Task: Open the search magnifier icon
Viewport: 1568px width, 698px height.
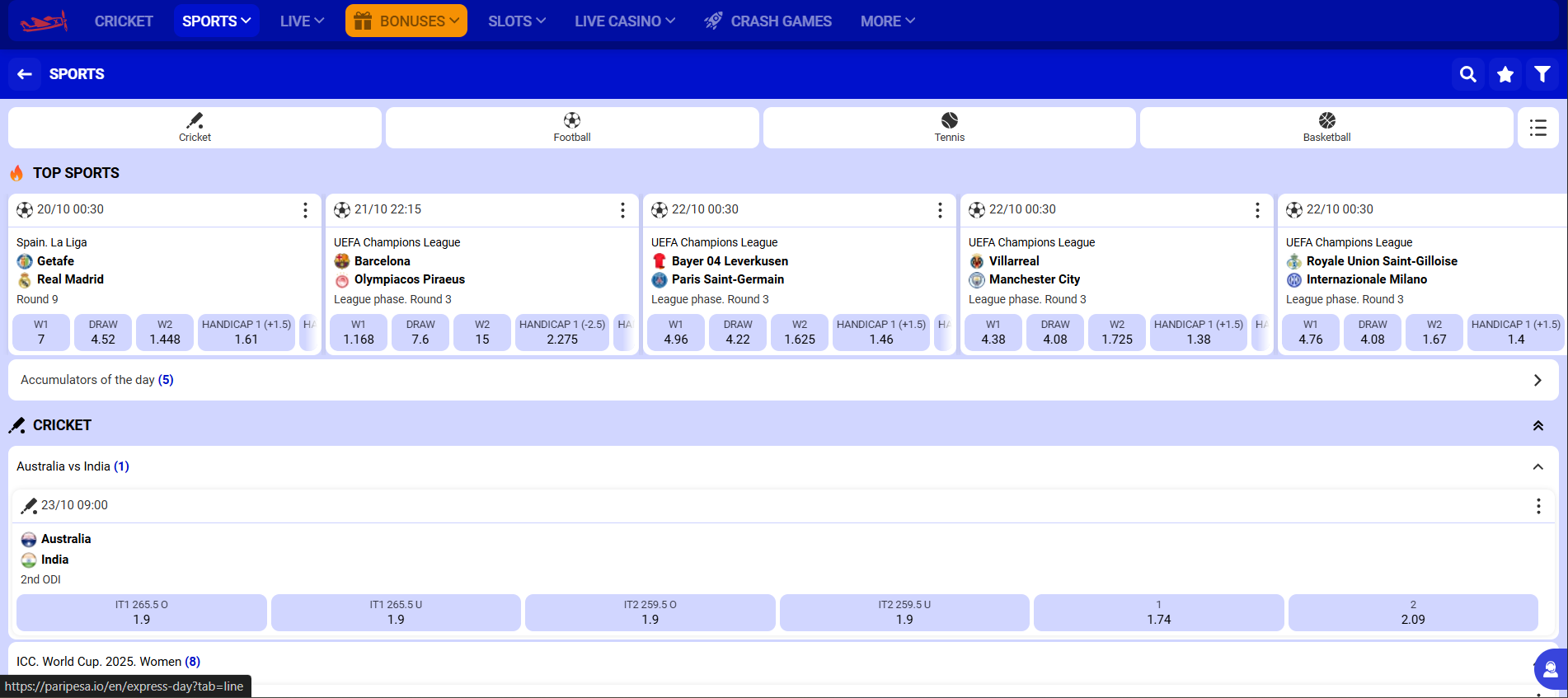Action: [1467, 74]
